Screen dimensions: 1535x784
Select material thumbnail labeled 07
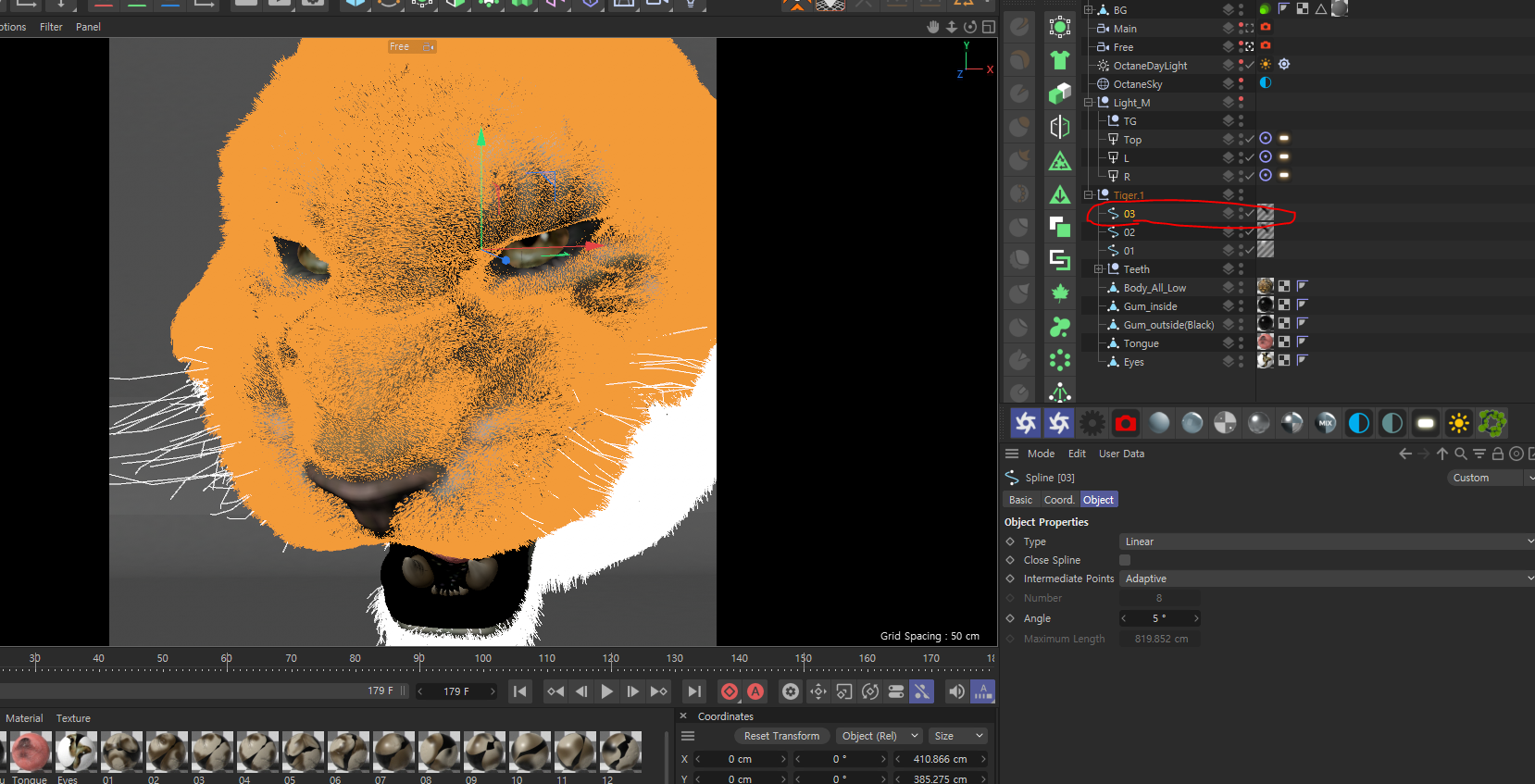(393, 751)
